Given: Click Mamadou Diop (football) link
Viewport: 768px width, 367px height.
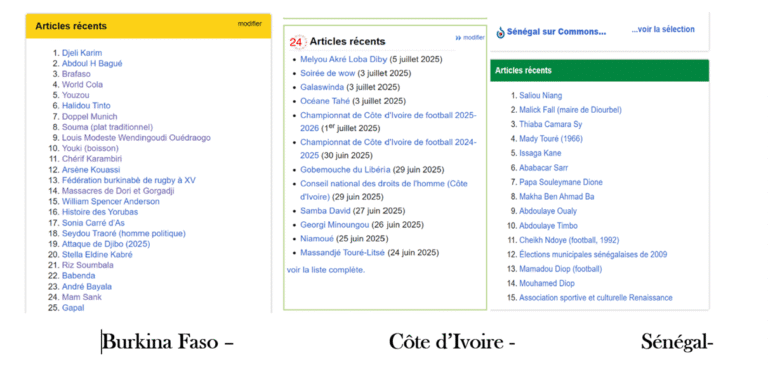Looking at the screenshot, I should [560, 269].
